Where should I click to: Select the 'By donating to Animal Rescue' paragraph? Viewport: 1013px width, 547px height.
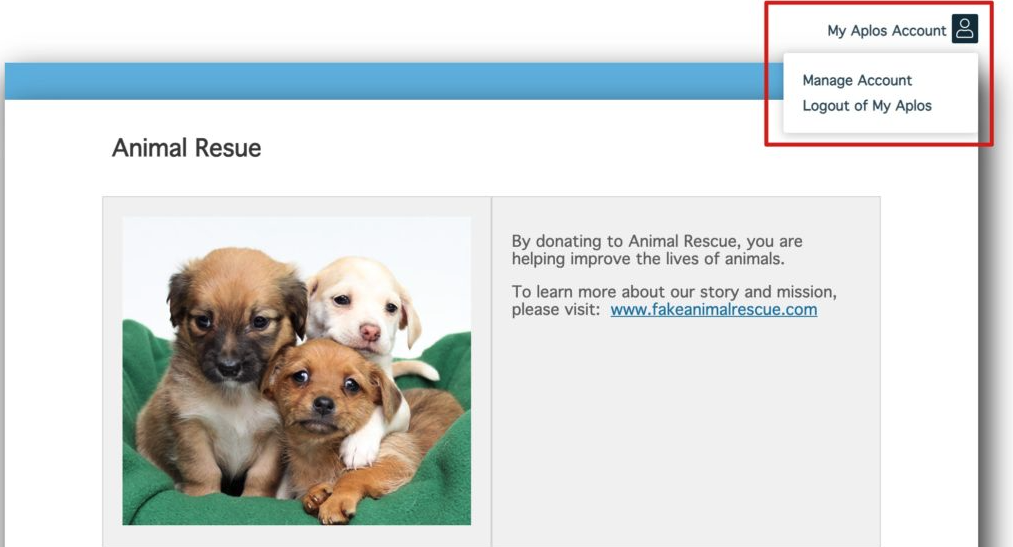(657, 250)
